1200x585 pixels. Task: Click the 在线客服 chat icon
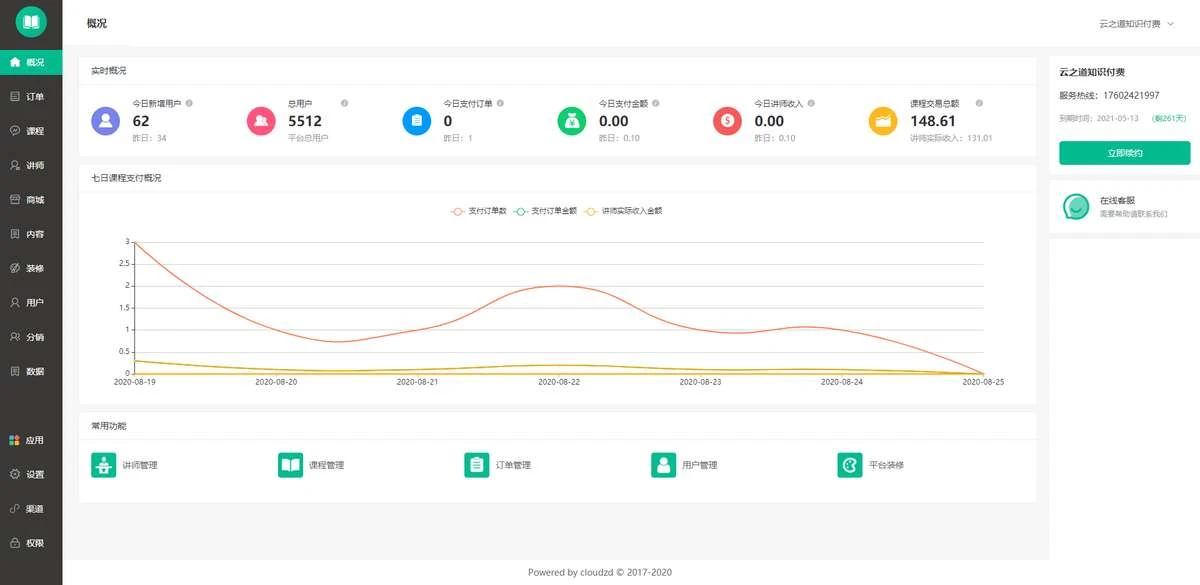(x=1076, y=207)
